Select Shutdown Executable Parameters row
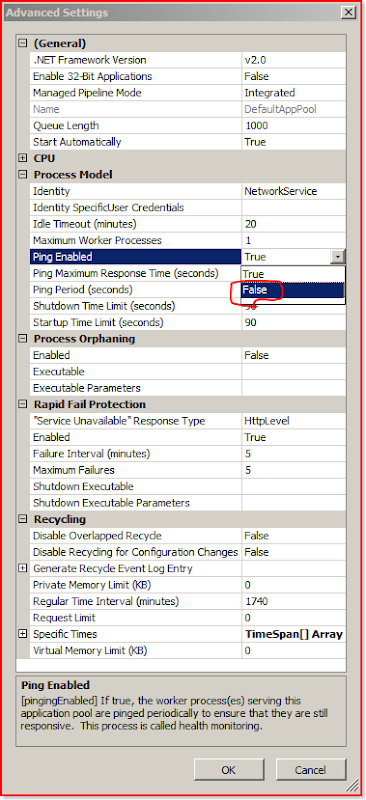366x800 pixels. 188,503
